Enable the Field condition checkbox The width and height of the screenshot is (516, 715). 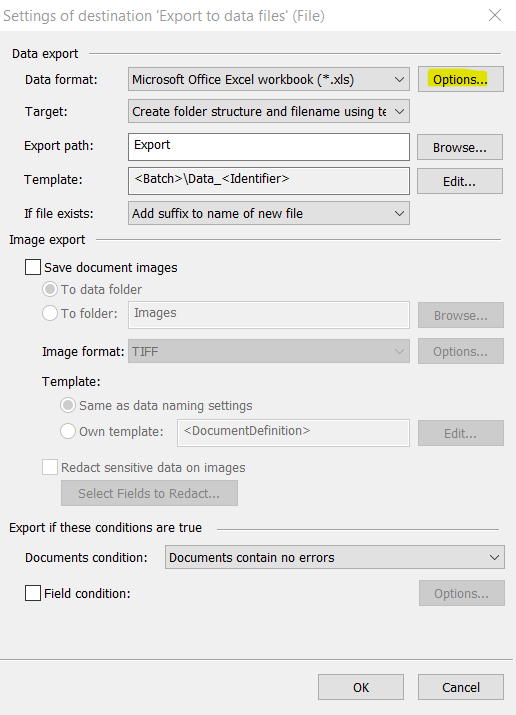tap(33, 593)
